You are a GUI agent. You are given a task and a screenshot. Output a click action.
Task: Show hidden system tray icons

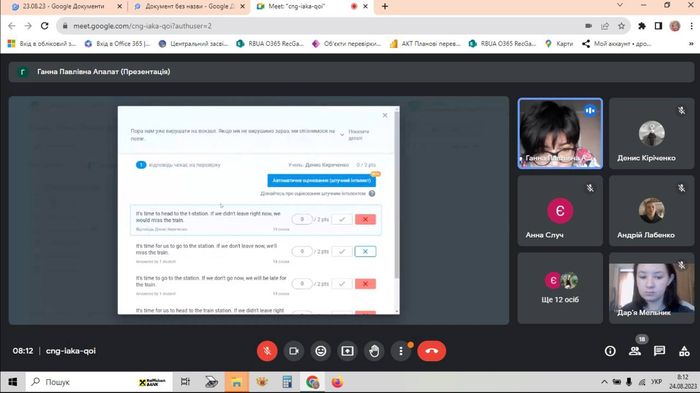click(604, 382)
